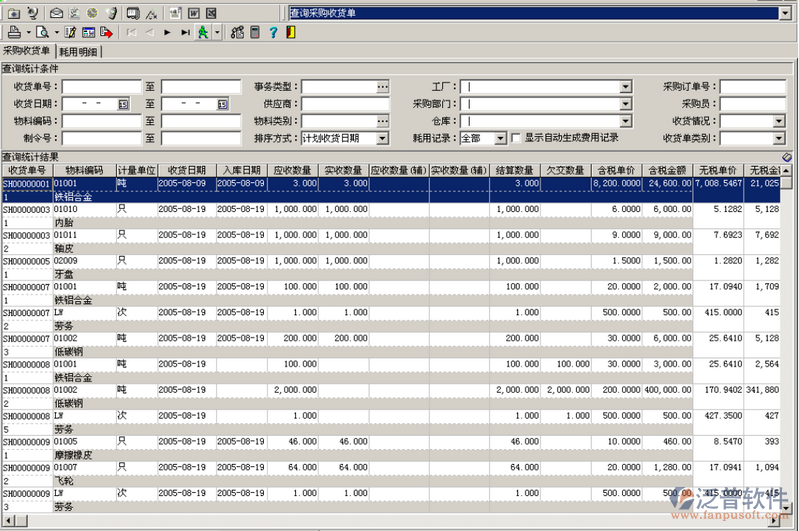Open the 排序方式 dropdown
The image size is (799, 531).
point(382,138)
